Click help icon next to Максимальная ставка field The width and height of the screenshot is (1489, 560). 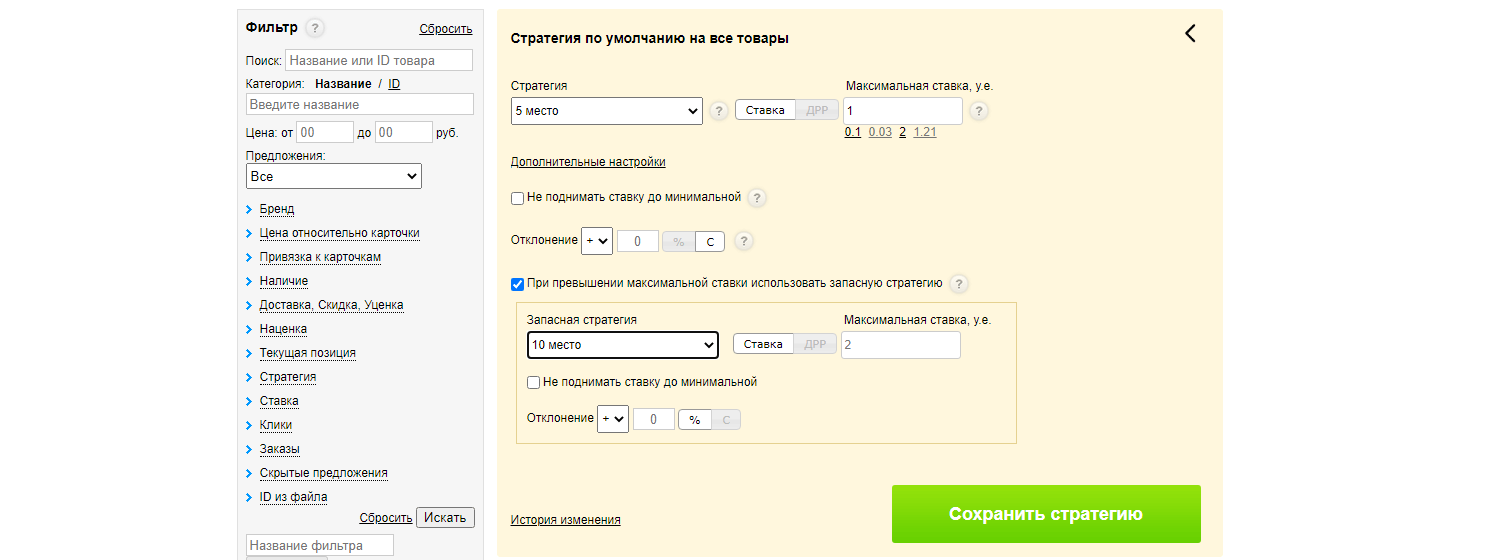(x=979, y=111)
